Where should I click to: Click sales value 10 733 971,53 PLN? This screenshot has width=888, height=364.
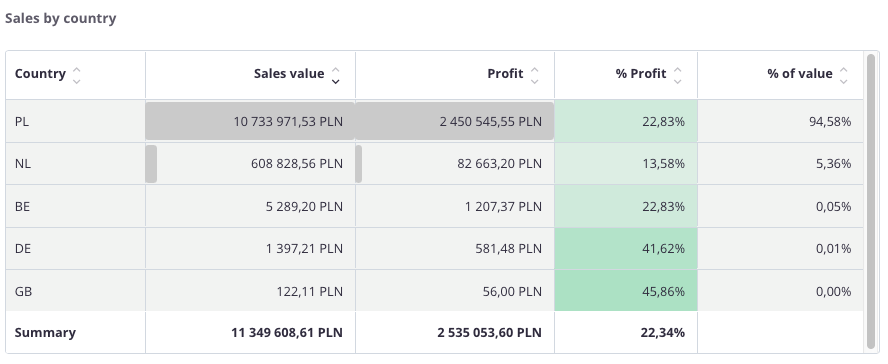coord(288,121)
